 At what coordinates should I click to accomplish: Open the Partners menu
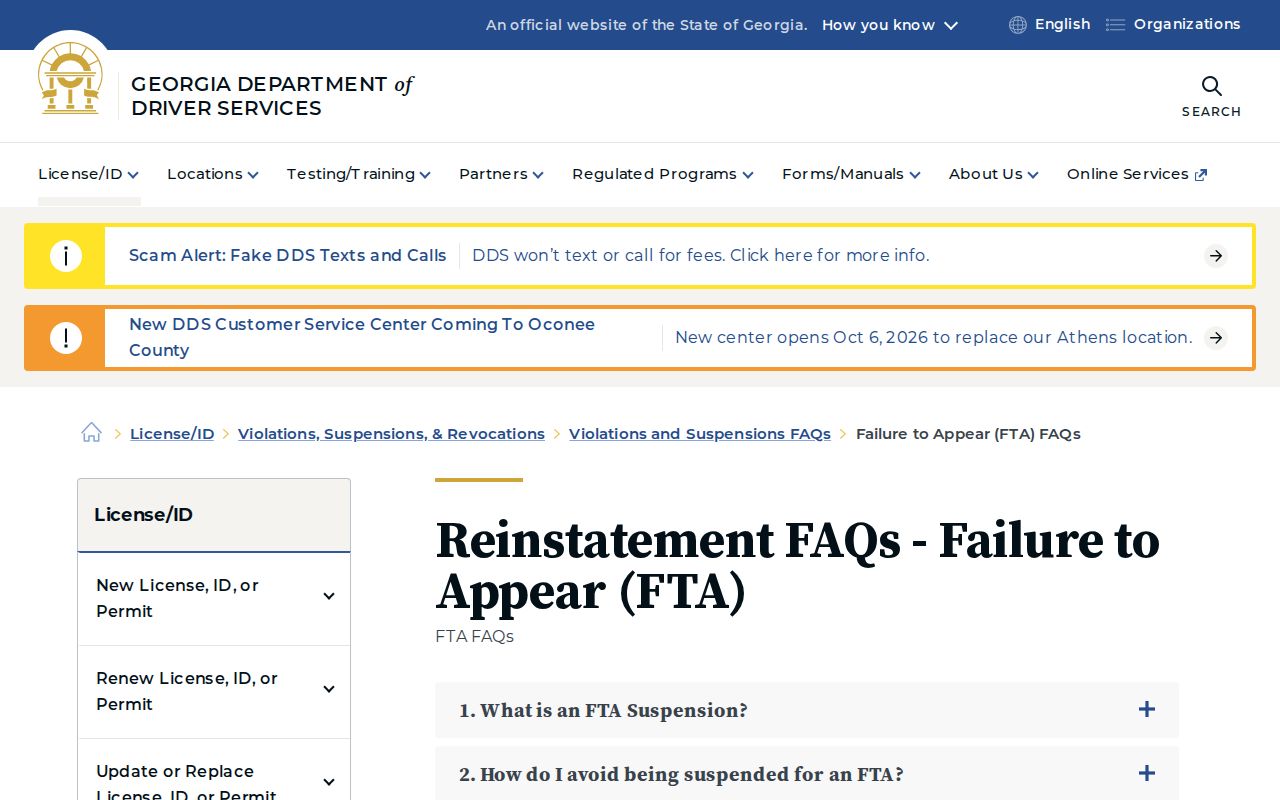[x=501, y=174]
